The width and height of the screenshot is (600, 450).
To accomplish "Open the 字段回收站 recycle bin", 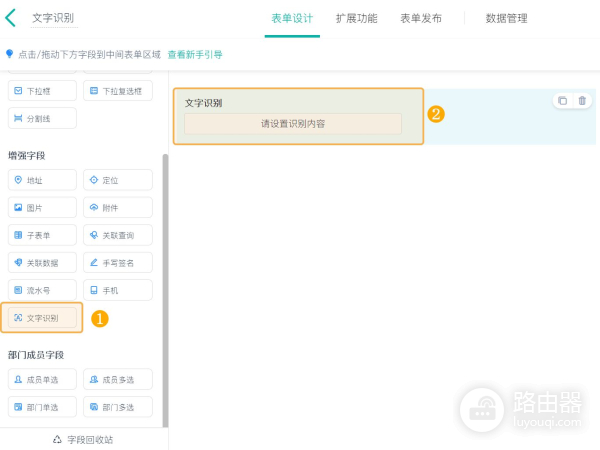I will coord(83,440).
